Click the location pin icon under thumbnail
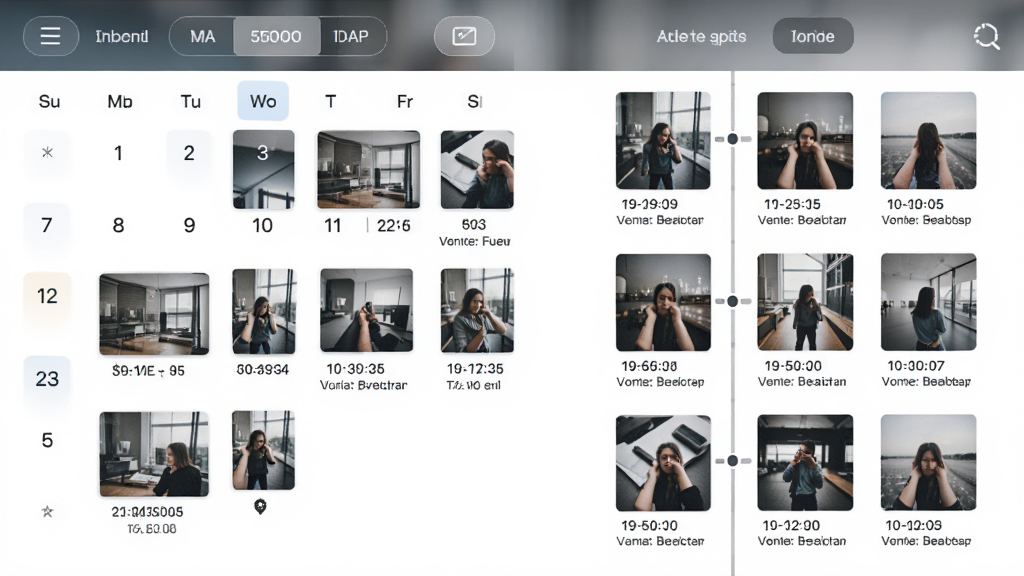The image size is (1024, 576). coord(260,506)
